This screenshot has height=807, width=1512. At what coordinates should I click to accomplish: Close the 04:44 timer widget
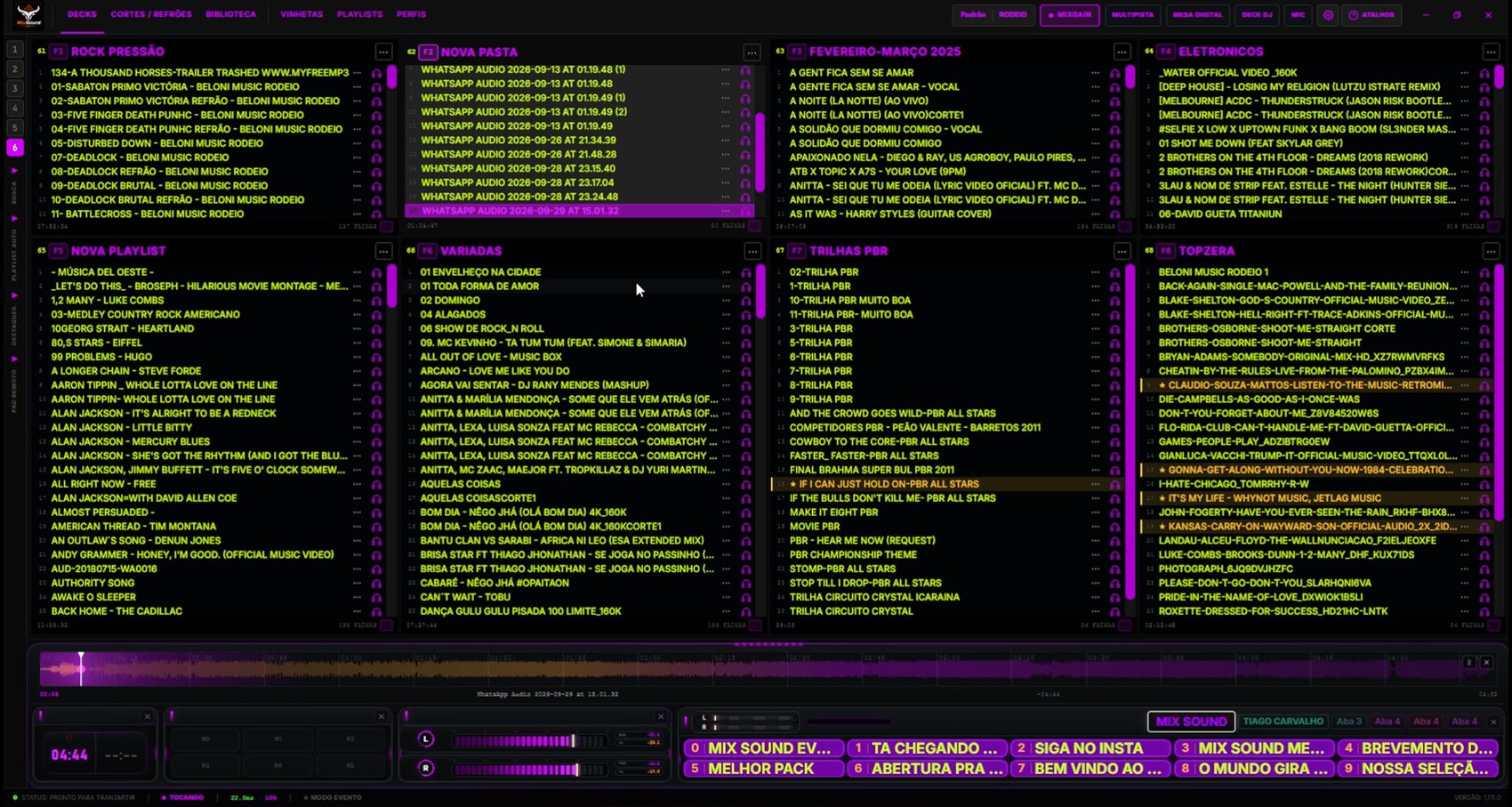click(x=148, y=716)
